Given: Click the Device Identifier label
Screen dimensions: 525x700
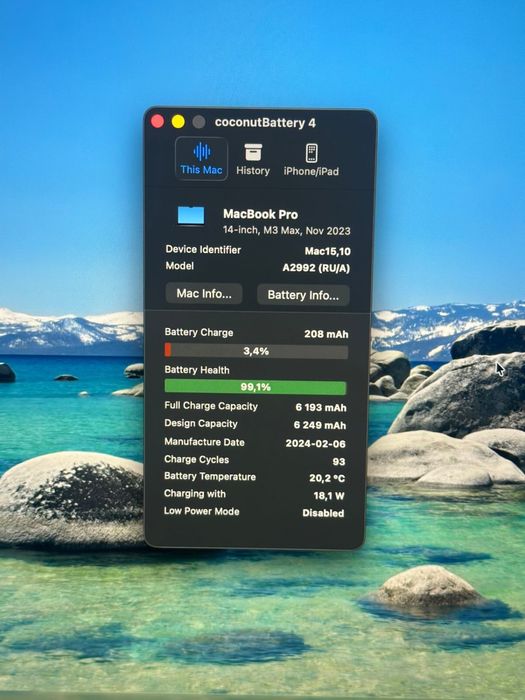Looking at the screenshot, I should pyautogui.click(x=203, y=250).
